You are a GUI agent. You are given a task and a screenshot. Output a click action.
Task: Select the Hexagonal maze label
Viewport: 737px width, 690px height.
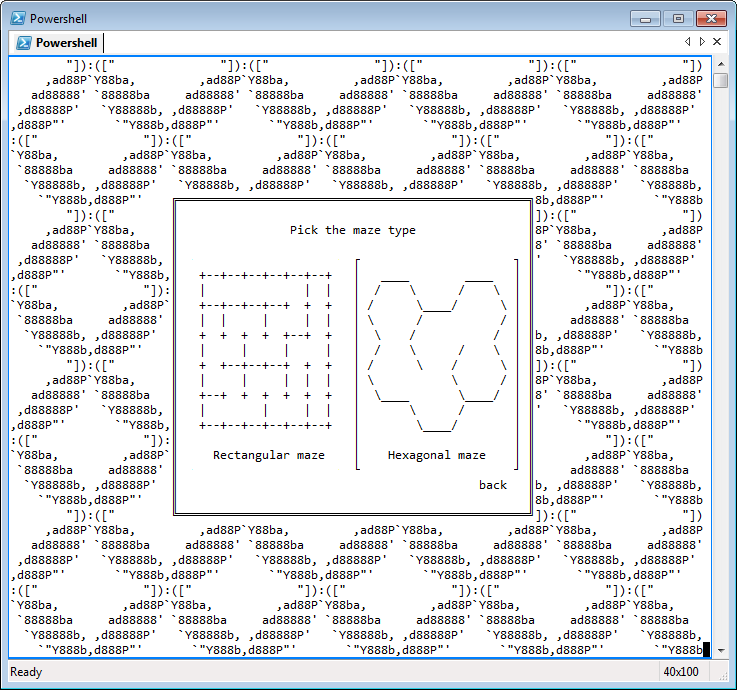436,455
